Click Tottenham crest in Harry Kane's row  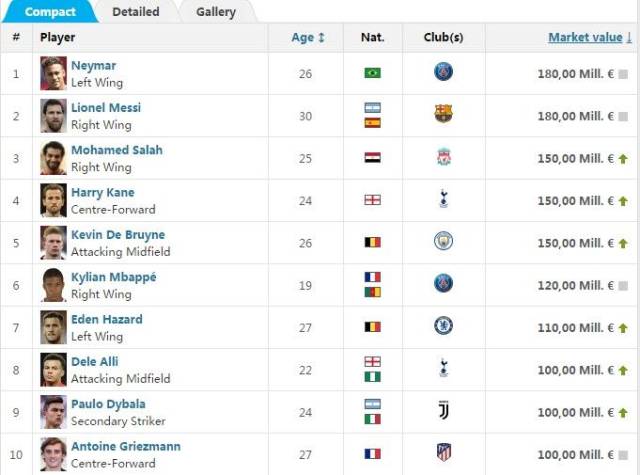443,199
